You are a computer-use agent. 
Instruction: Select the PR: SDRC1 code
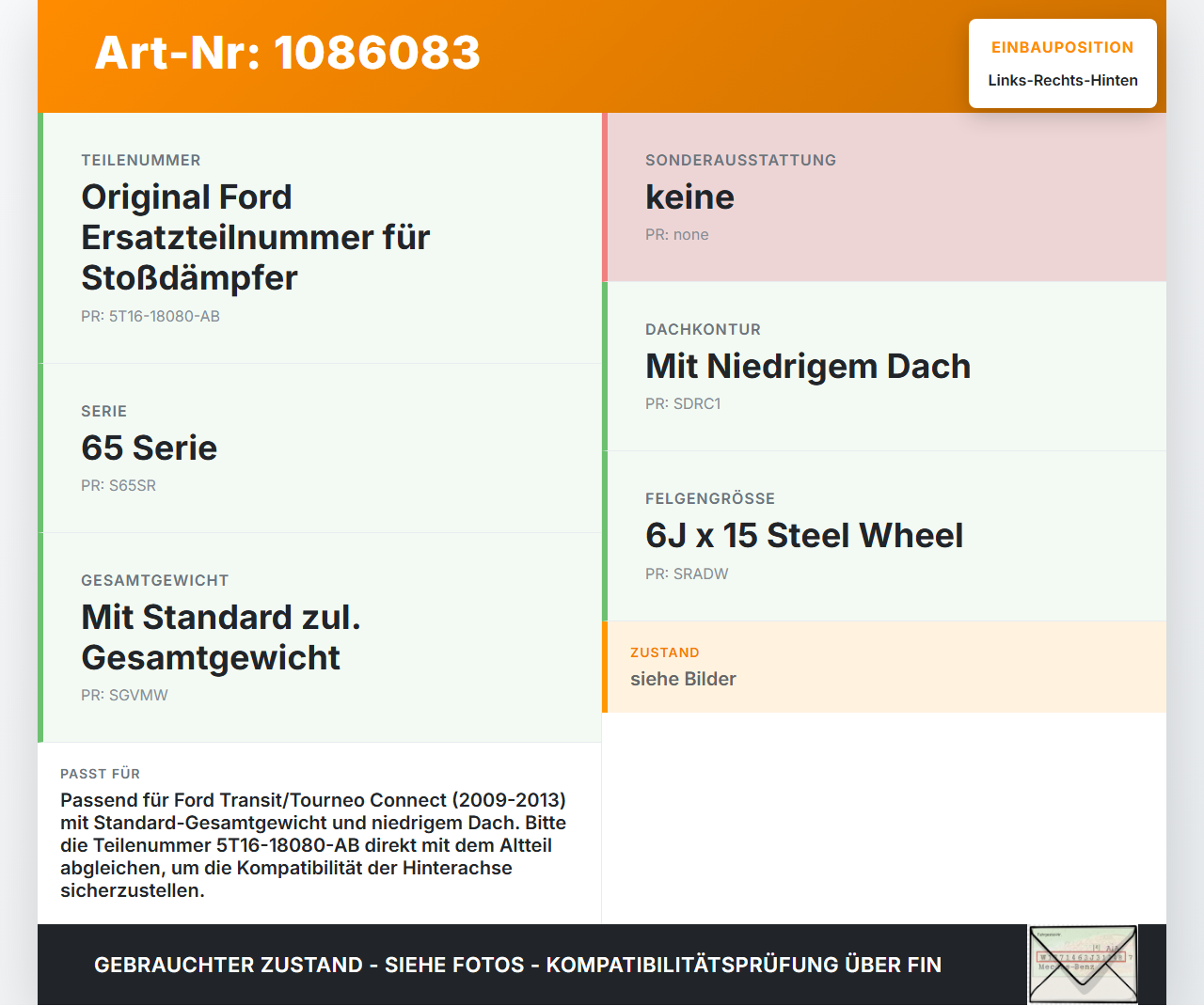683,403
